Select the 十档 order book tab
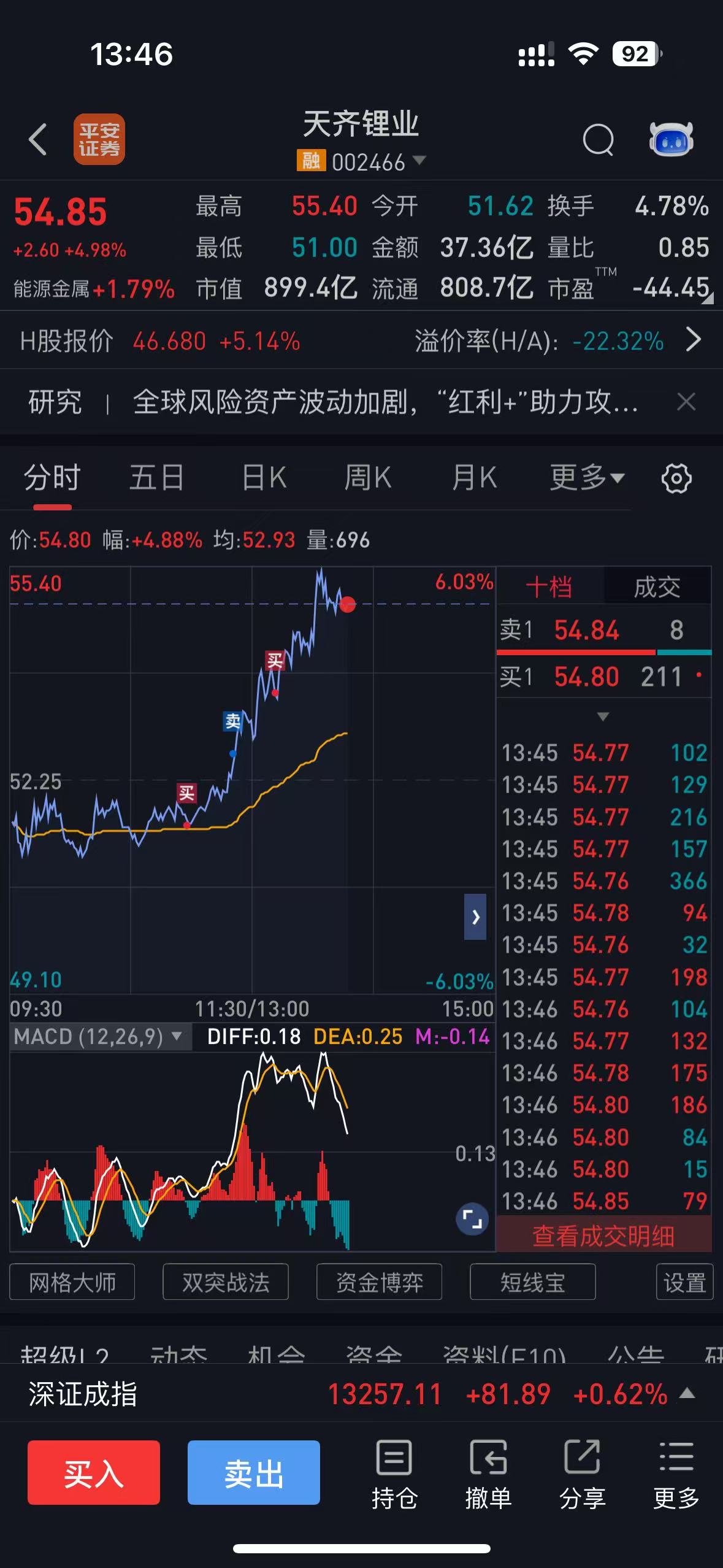 coord(549,587)
